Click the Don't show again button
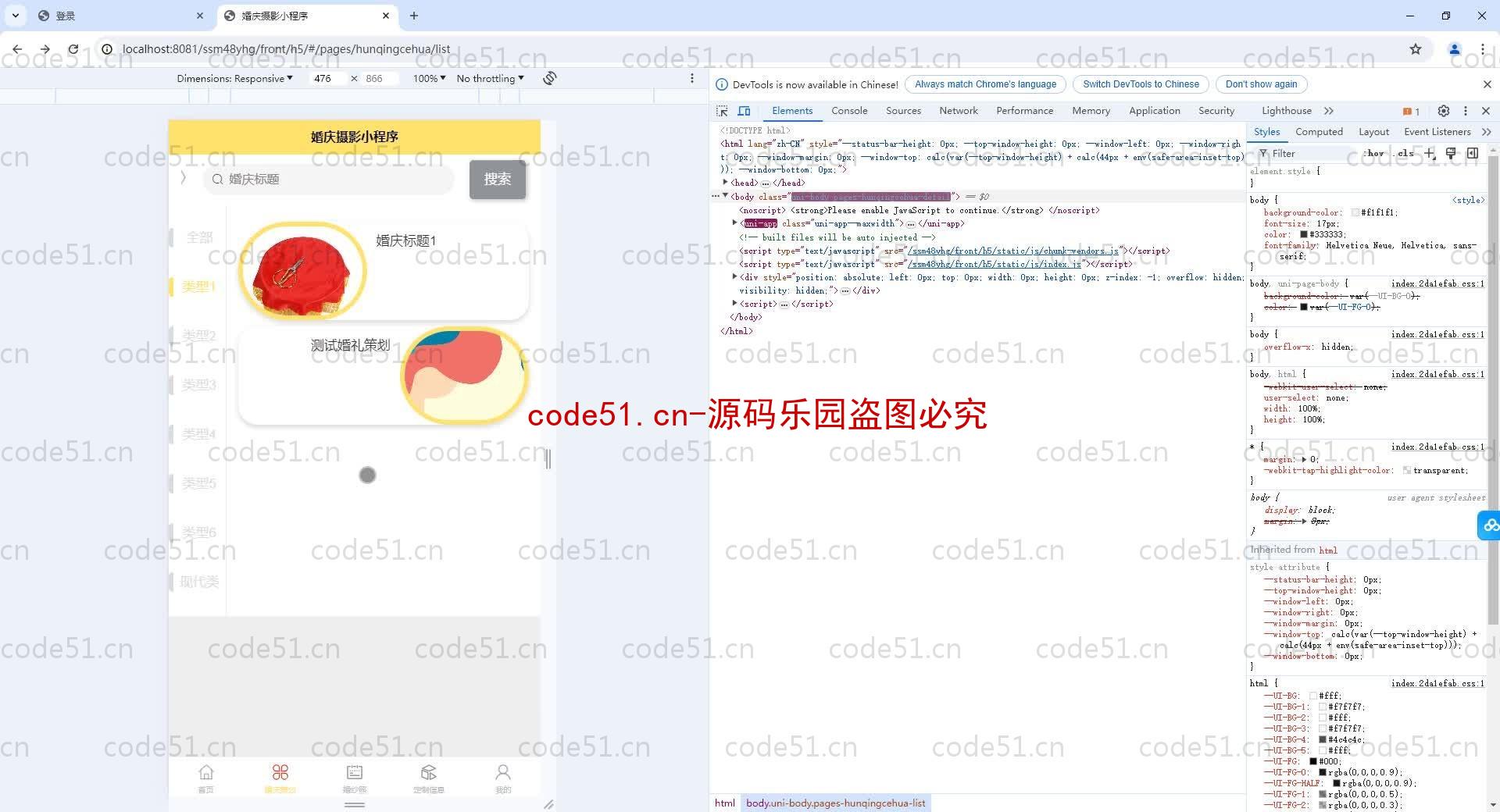1500x812 pixels. coord(1261,84)
